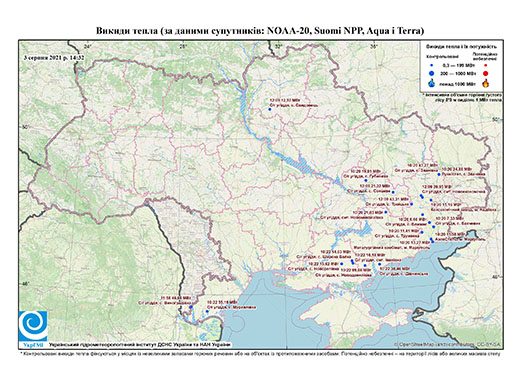520x368 pixels.
Task: Click the marker by Hubynykha label
Action: point(356,180)
